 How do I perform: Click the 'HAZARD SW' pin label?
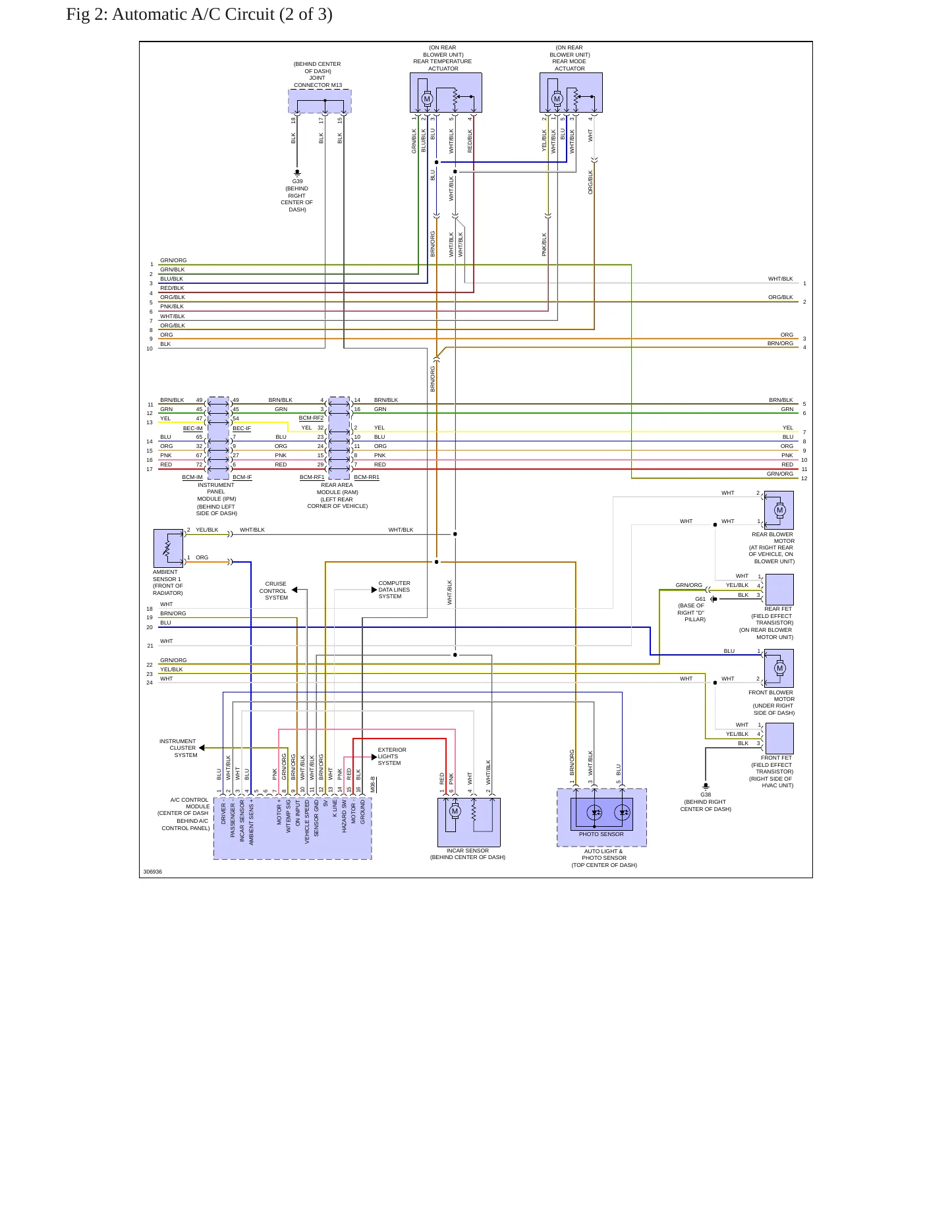click(344, 816)
